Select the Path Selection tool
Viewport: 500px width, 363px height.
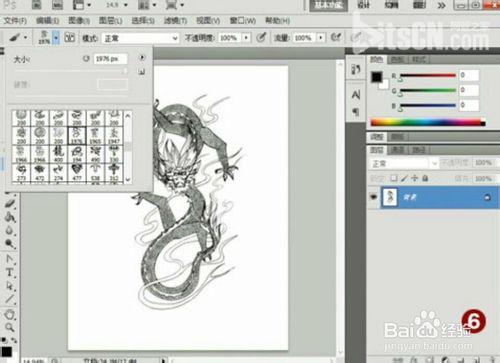[x=10, y=286]
